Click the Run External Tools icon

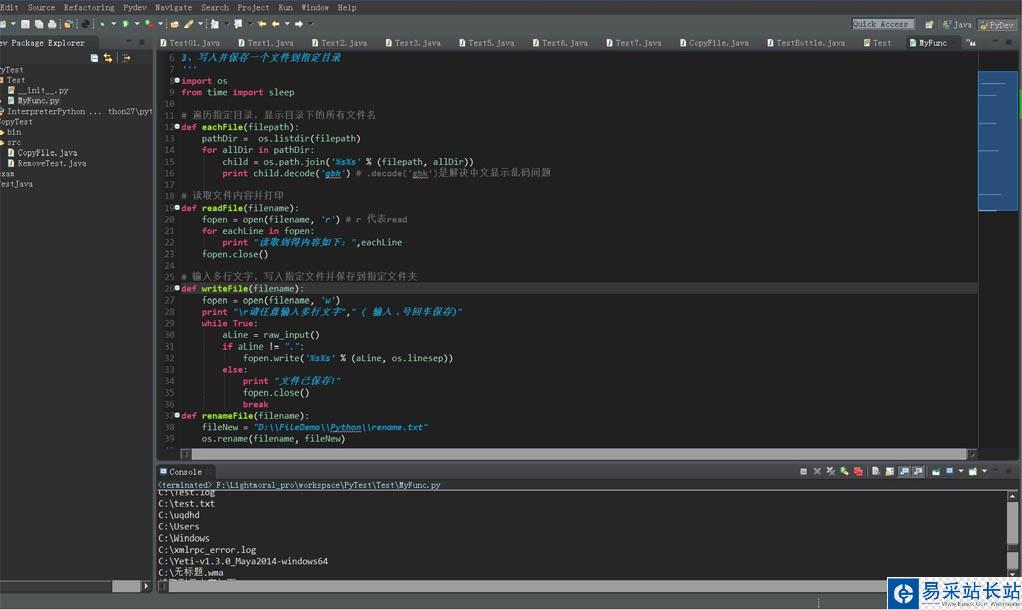pyautogui.click(x=149, y=24)
